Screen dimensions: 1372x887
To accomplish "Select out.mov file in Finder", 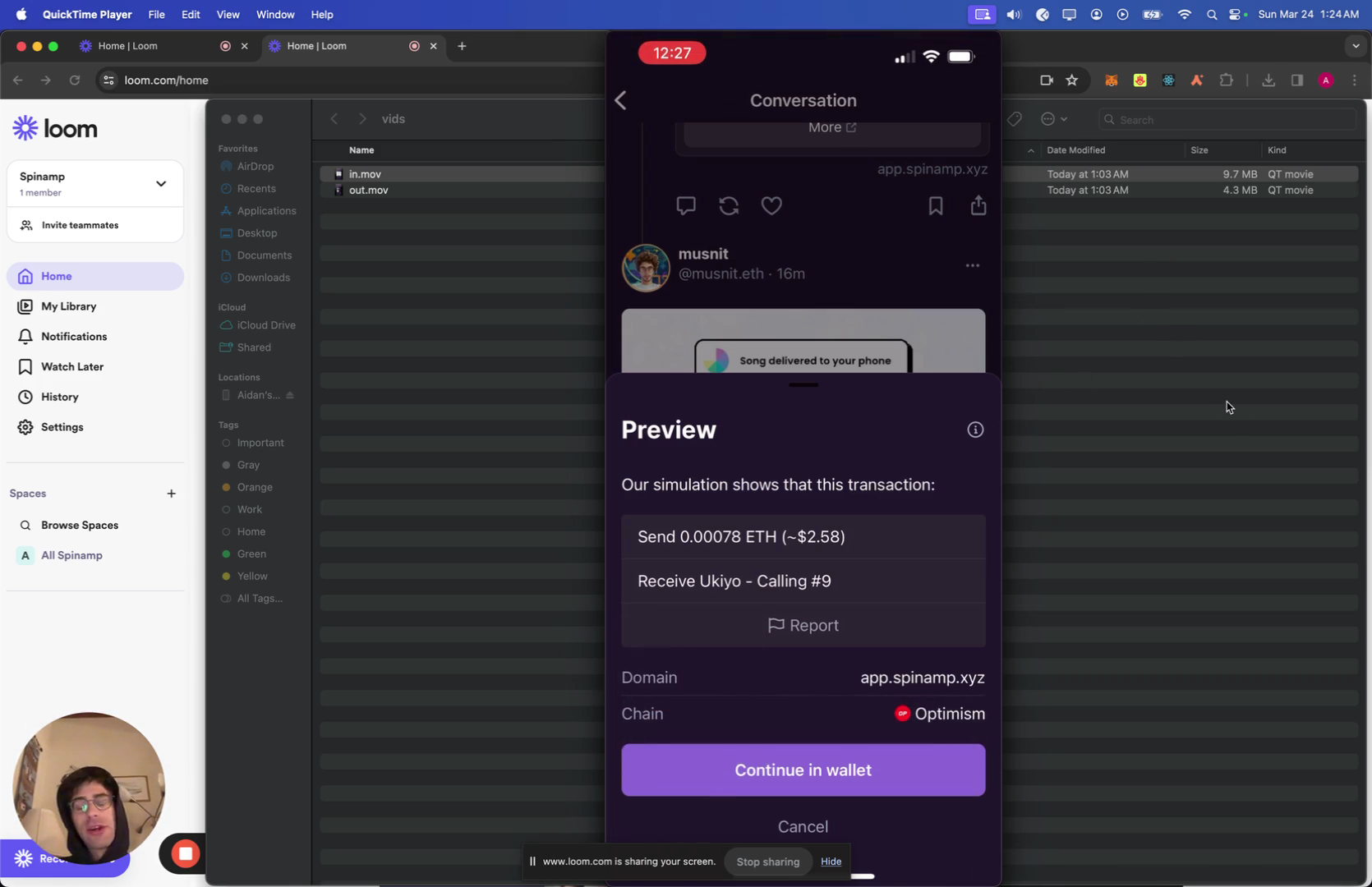I will pyautogui.click(x=368, y=190).
